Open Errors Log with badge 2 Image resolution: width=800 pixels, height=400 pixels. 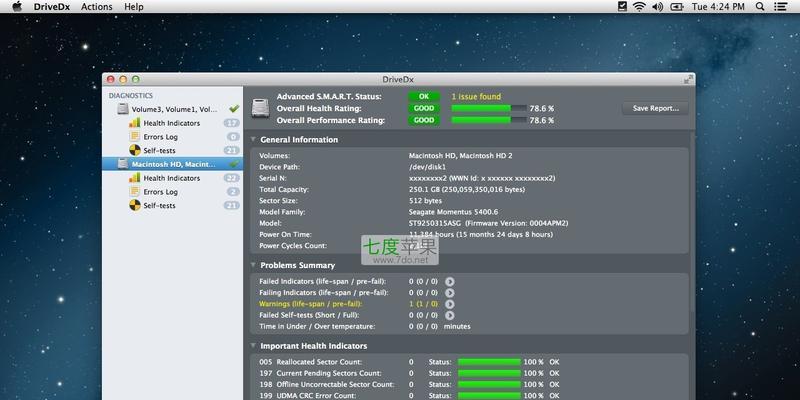click(172, 192)
